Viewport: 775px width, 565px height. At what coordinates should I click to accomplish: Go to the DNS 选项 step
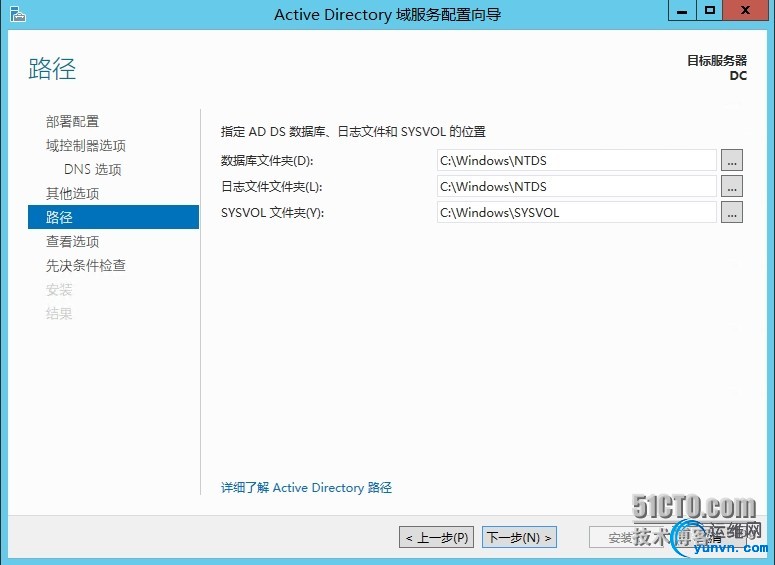[92, 170]
